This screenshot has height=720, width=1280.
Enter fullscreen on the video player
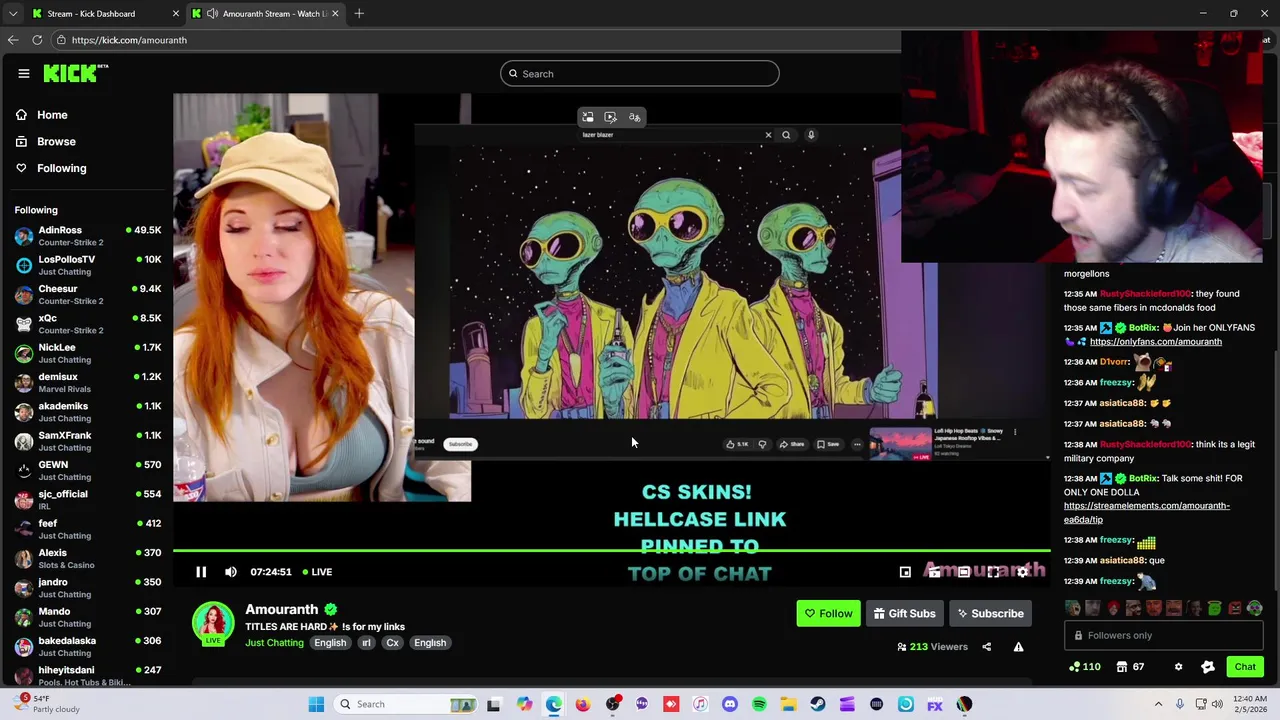pyautogui.click(x=993, y=572)
